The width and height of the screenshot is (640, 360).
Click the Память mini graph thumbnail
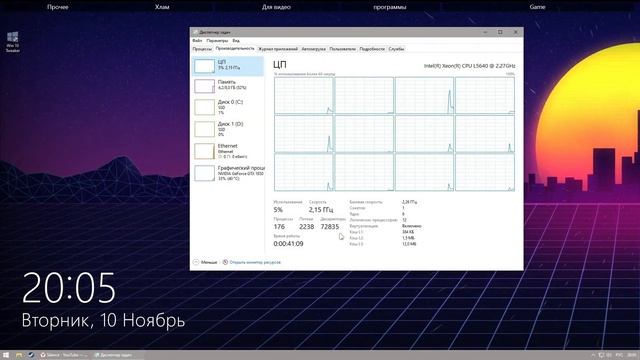204,86
